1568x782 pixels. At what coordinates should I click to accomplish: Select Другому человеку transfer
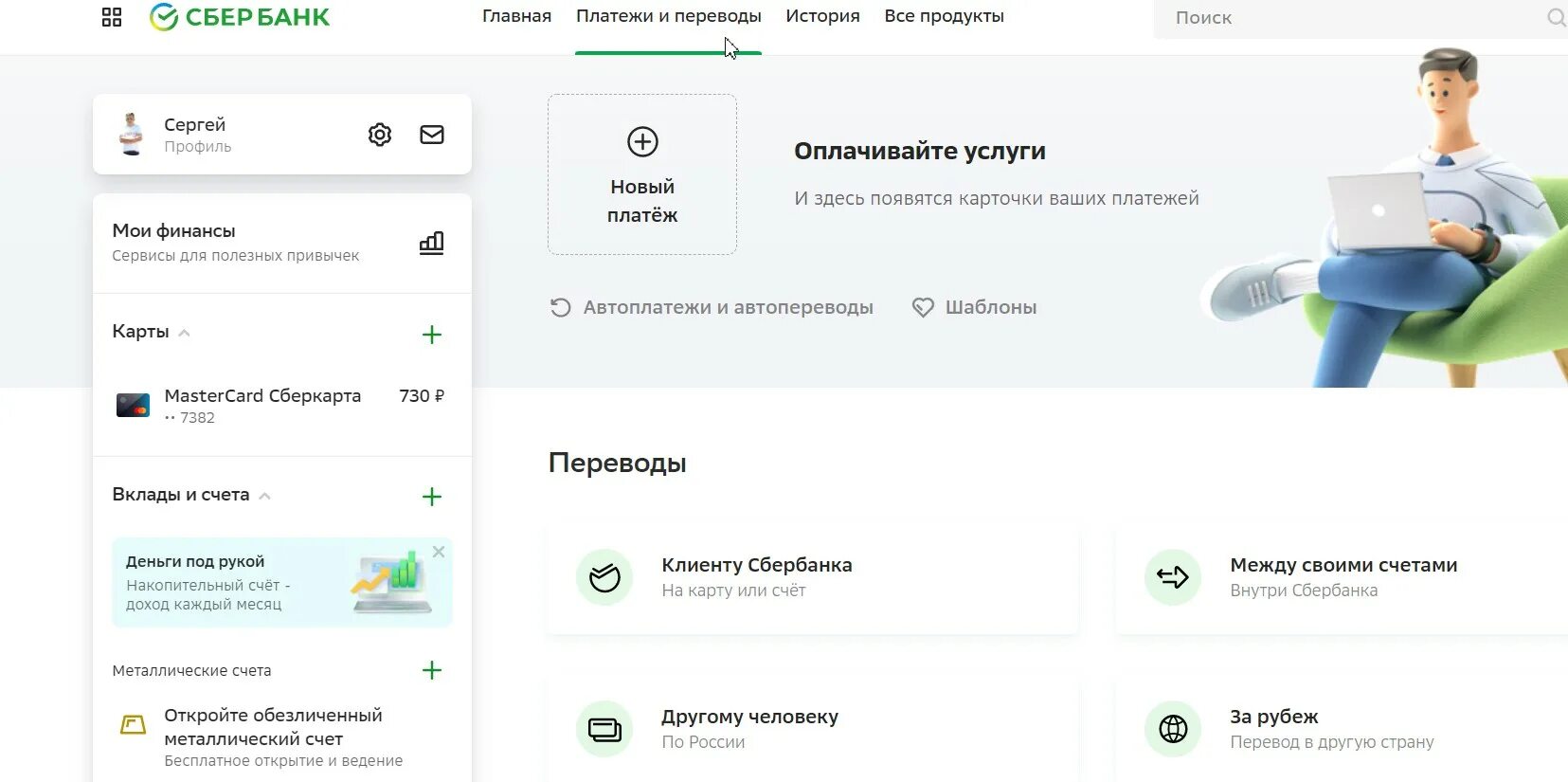(x=813, y=729)
